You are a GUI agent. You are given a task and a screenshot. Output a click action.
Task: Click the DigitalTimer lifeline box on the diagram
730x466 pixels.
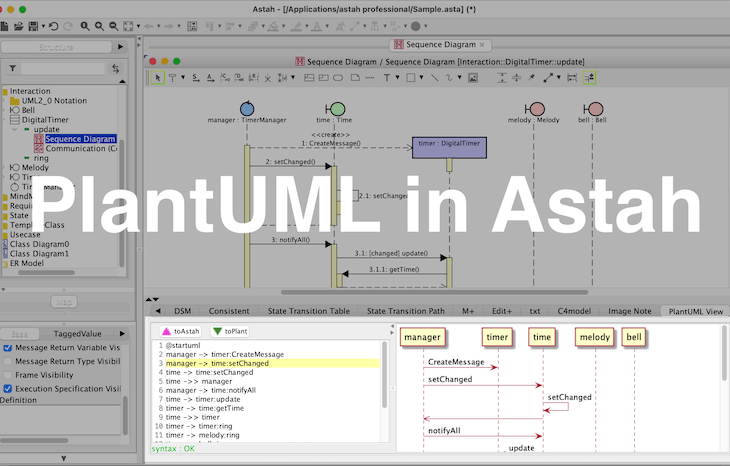(x=449, y=147)
